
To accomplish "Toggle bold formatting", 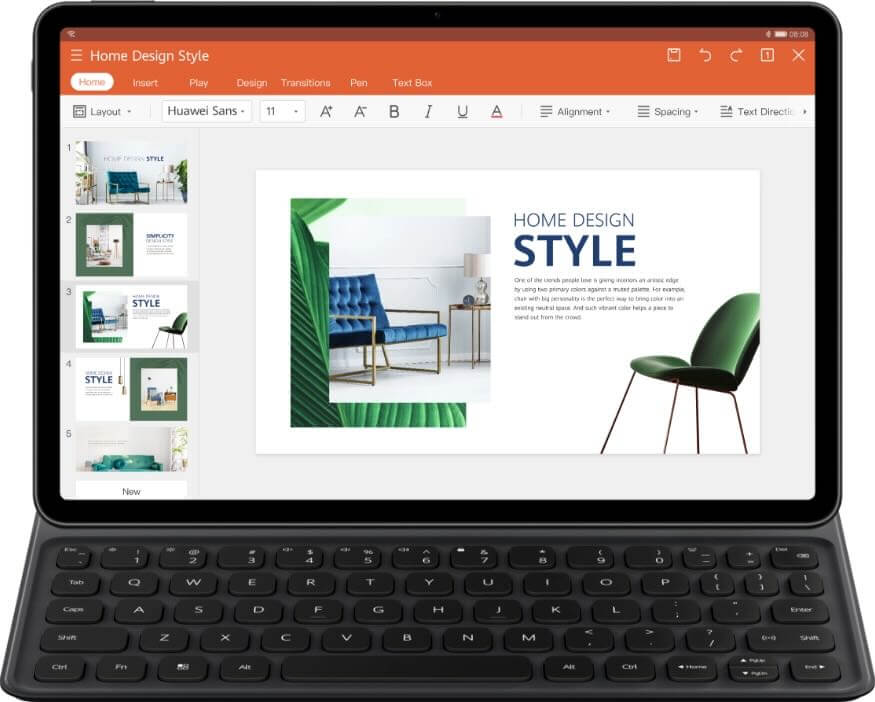I will [394, 112].
